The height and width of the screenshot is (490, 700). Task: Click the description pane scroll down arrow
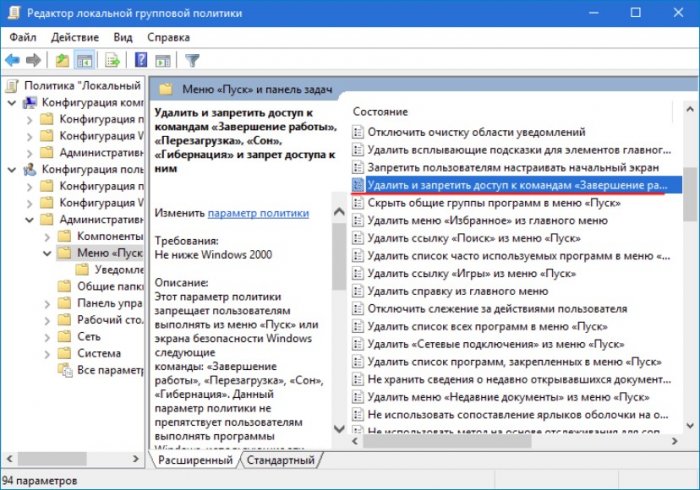coord(339,429)
